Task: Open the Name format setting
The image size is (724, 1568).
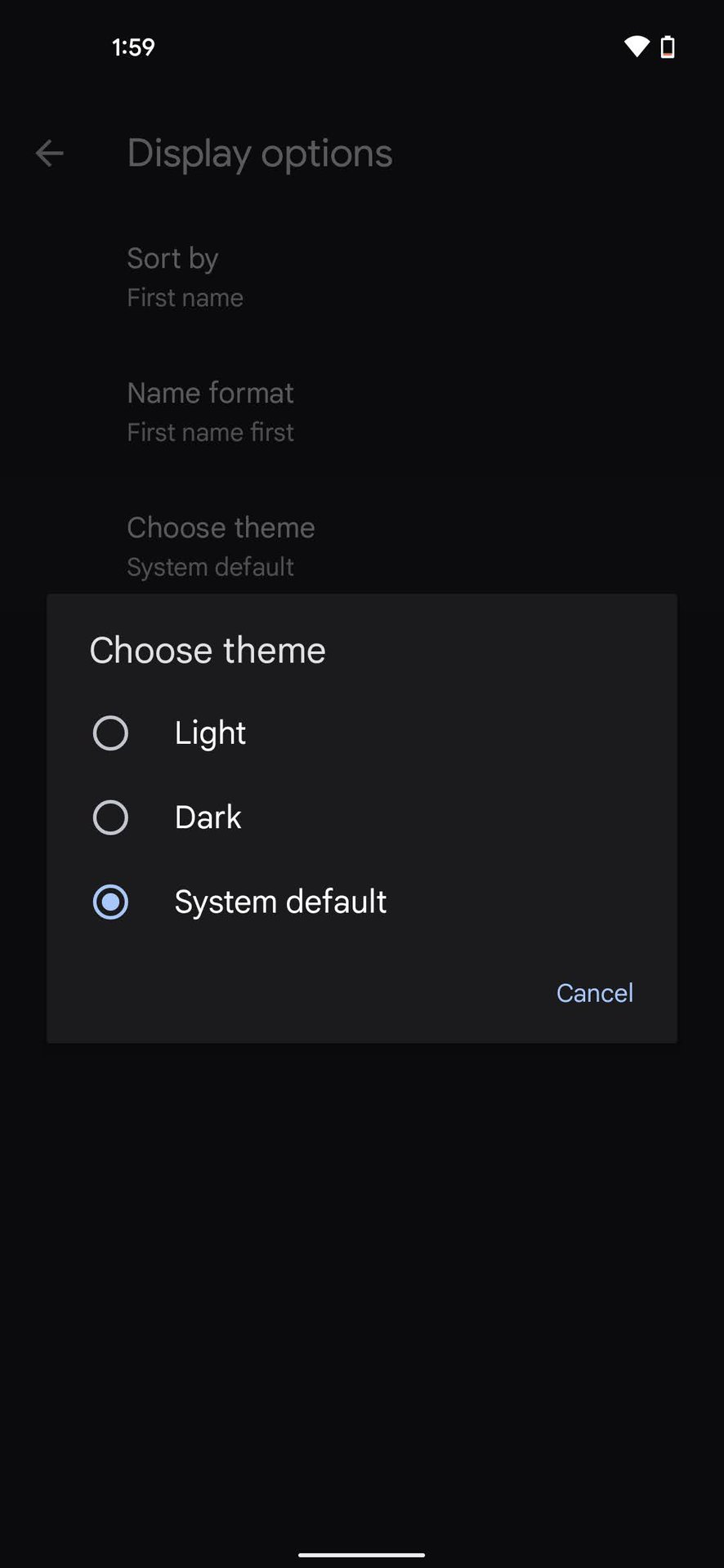Action: 210,394
